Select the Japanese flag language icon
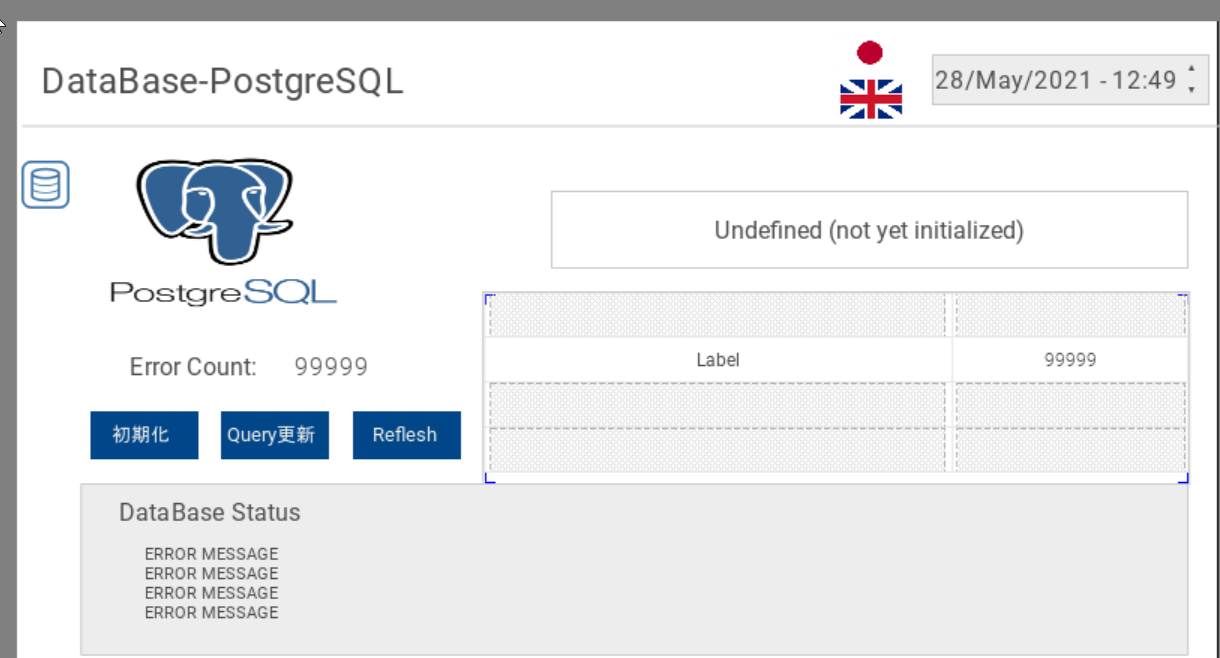This screenshot has width=1220, height=658. point(870,53)
